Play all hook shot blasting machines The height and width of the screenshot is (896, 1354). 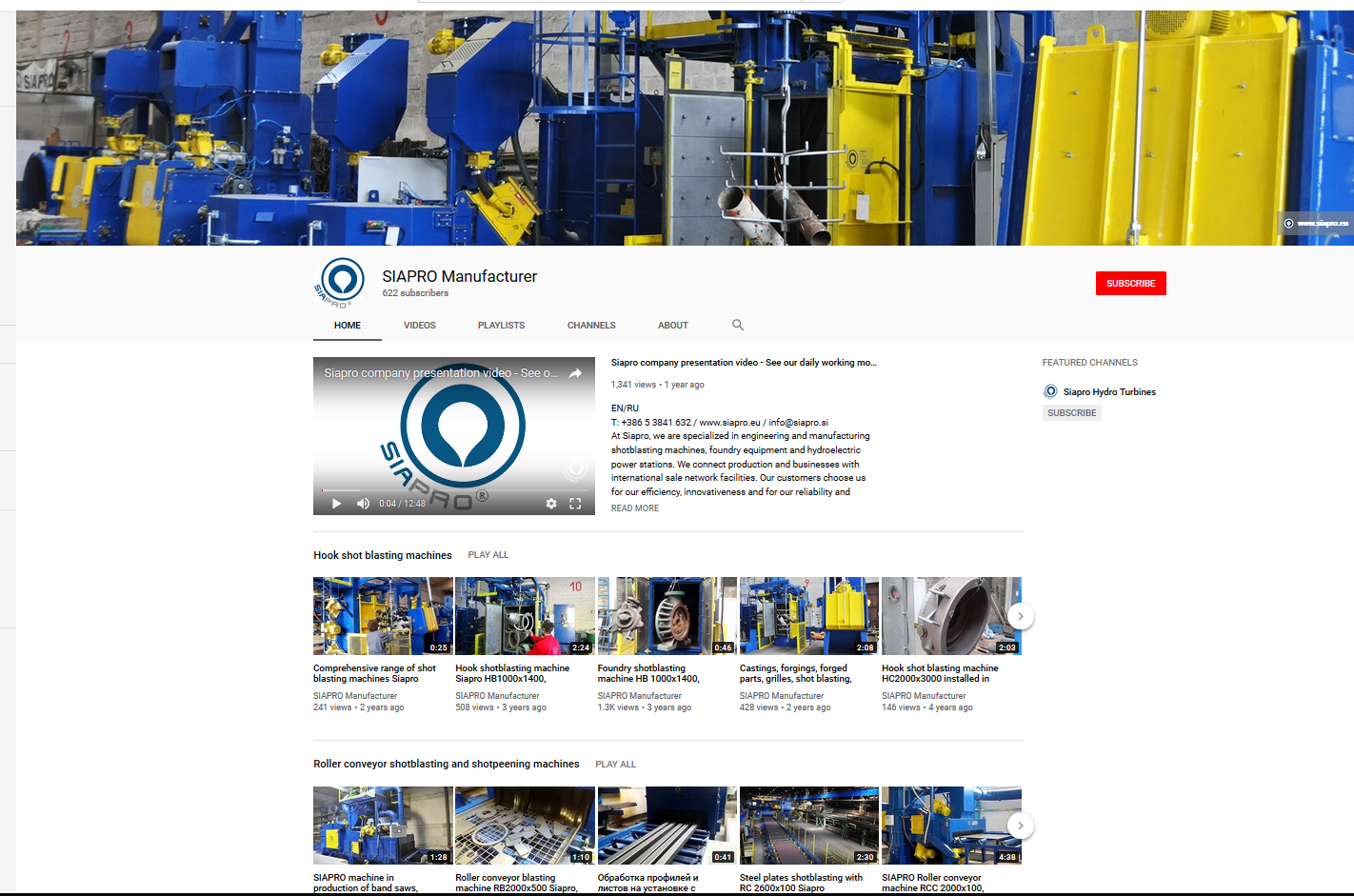488,555
